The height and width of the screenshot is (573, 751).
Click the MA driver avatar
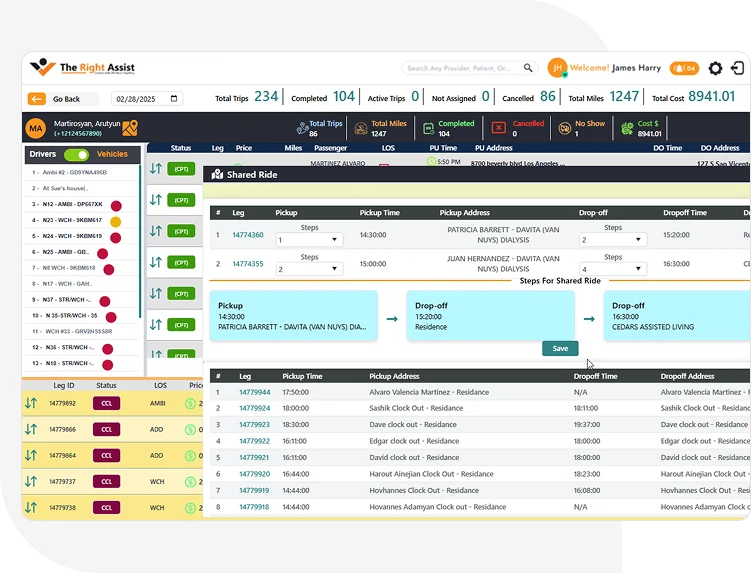coord(36,128)
